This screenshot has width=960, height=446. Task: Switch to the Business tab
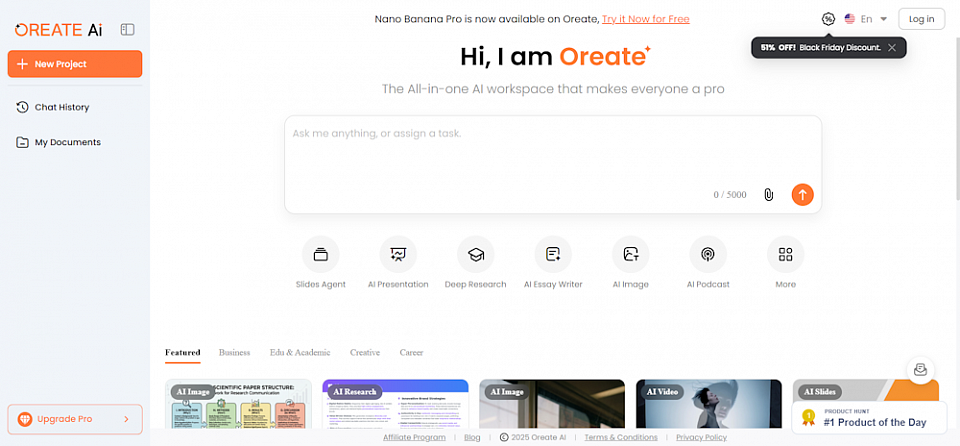pyautogui.click(x=234, y=353)
